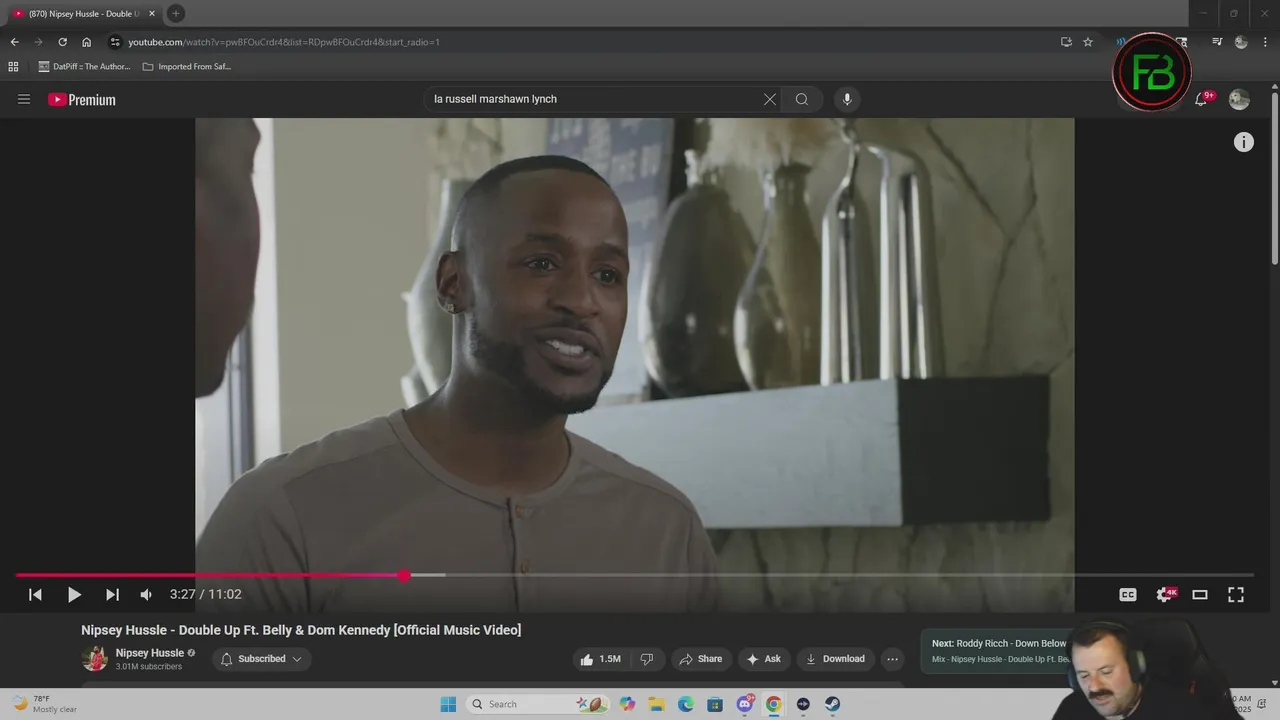Open Copilot from the taskbar
This screenshot has height=720, width=1280.
pyautogui.click(x=627, y=704)
